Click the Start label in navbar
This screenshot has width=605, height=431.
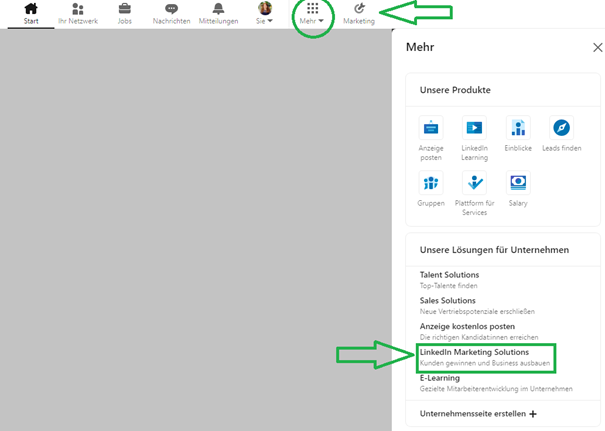tap(31, 21)
